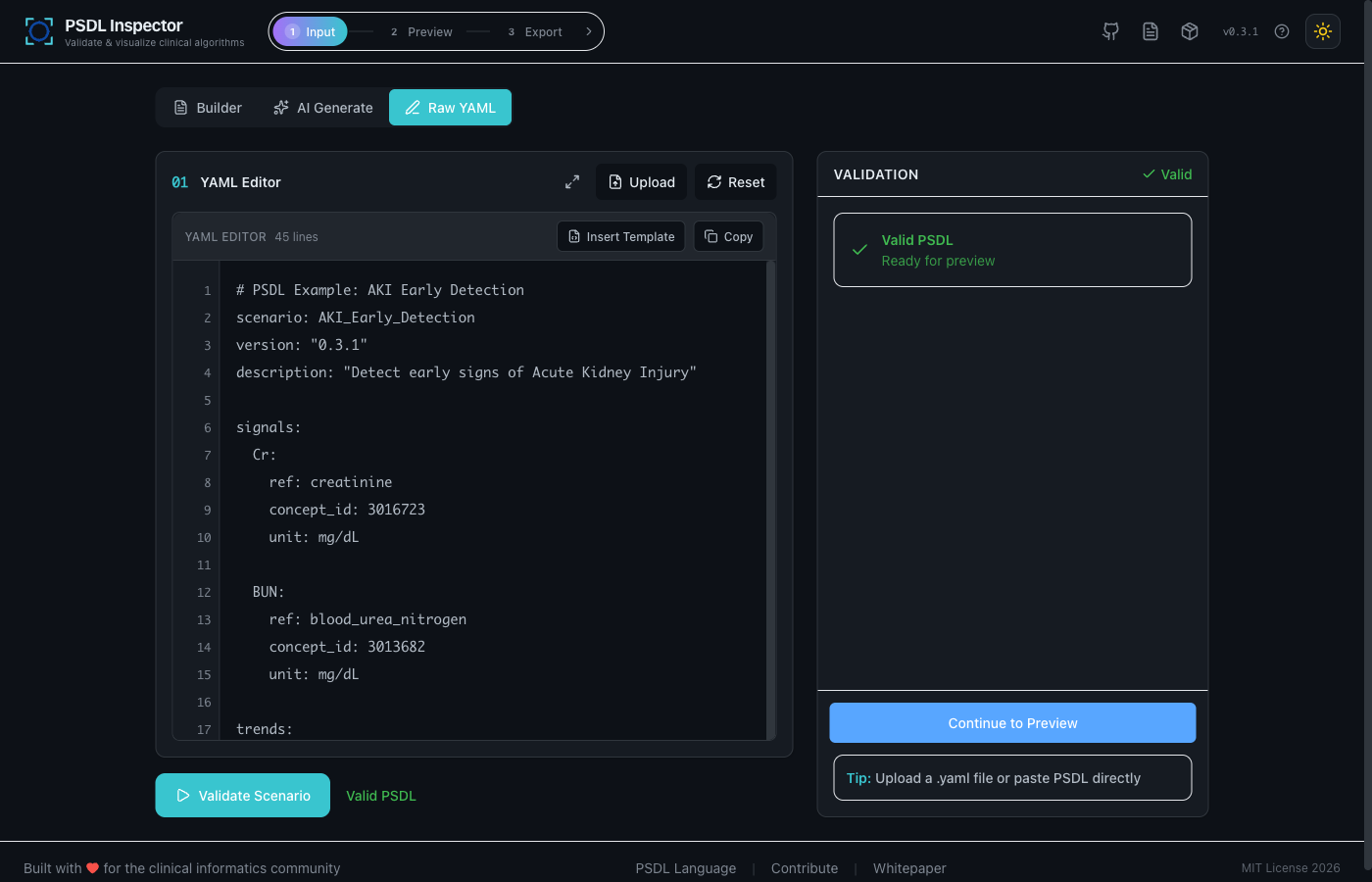Go to step 1 Input
Image resolution: width=1372 pixels, height=882 pixels.
click(310, 31)
